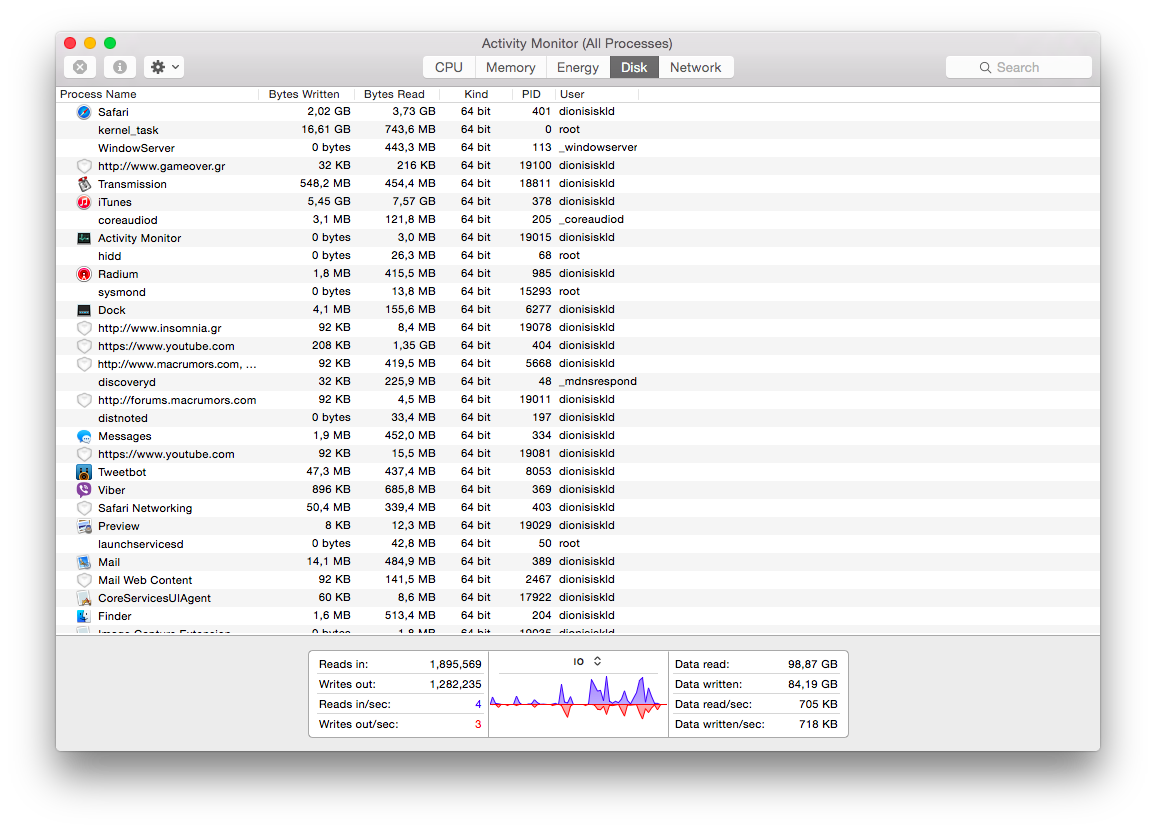
Task: Select the sysmond process row
Action: point(578,292)
